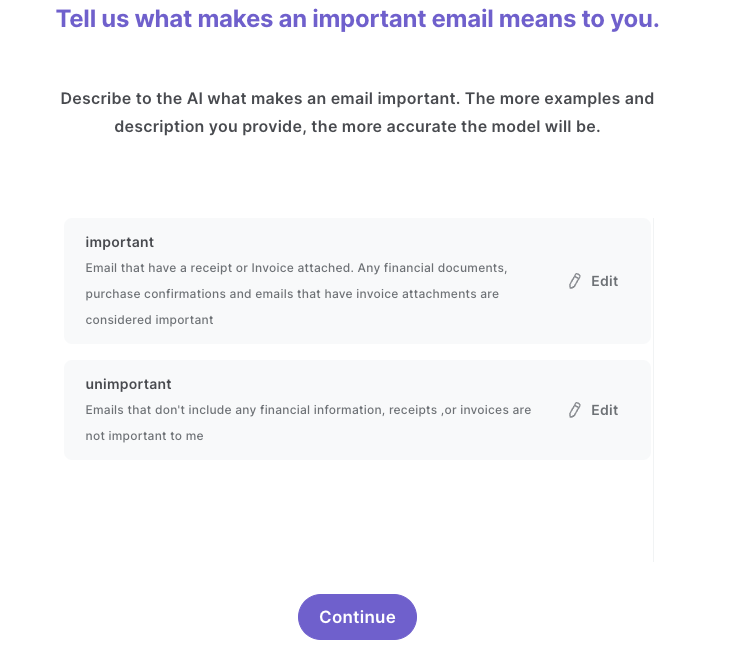Select the 'important' category title
This screenshot has width=733, height=671.
click(x=120, y=242)
